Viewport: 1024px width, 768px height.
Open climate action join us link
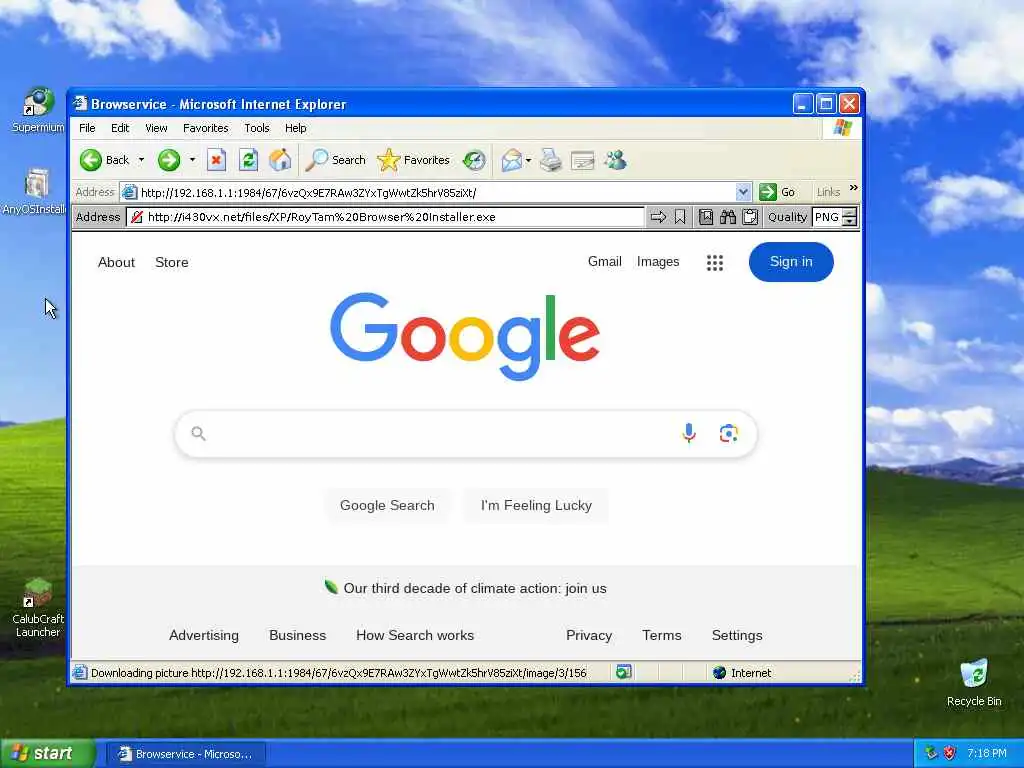[x=475, y=588]
